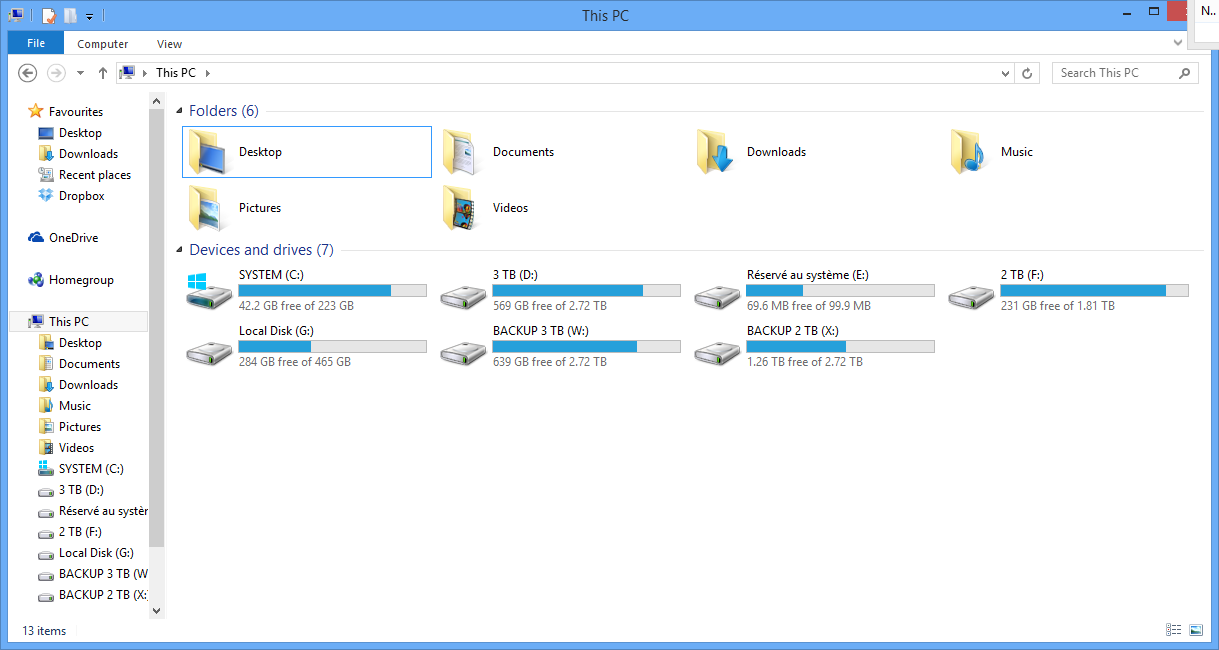Viewport: 1219px width, 650px height.
Task: Switch to details view in status bar
Action: pos(1173,630)
